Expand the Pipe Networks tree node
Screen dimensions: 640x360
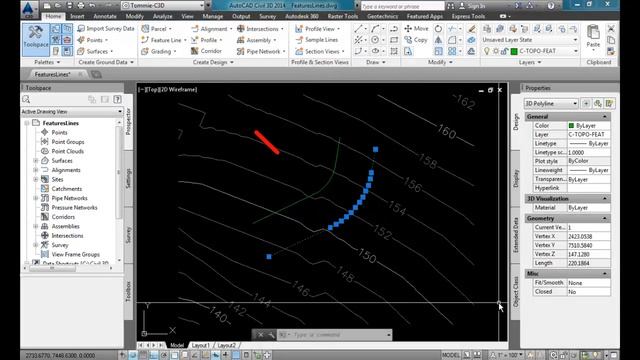36,198
